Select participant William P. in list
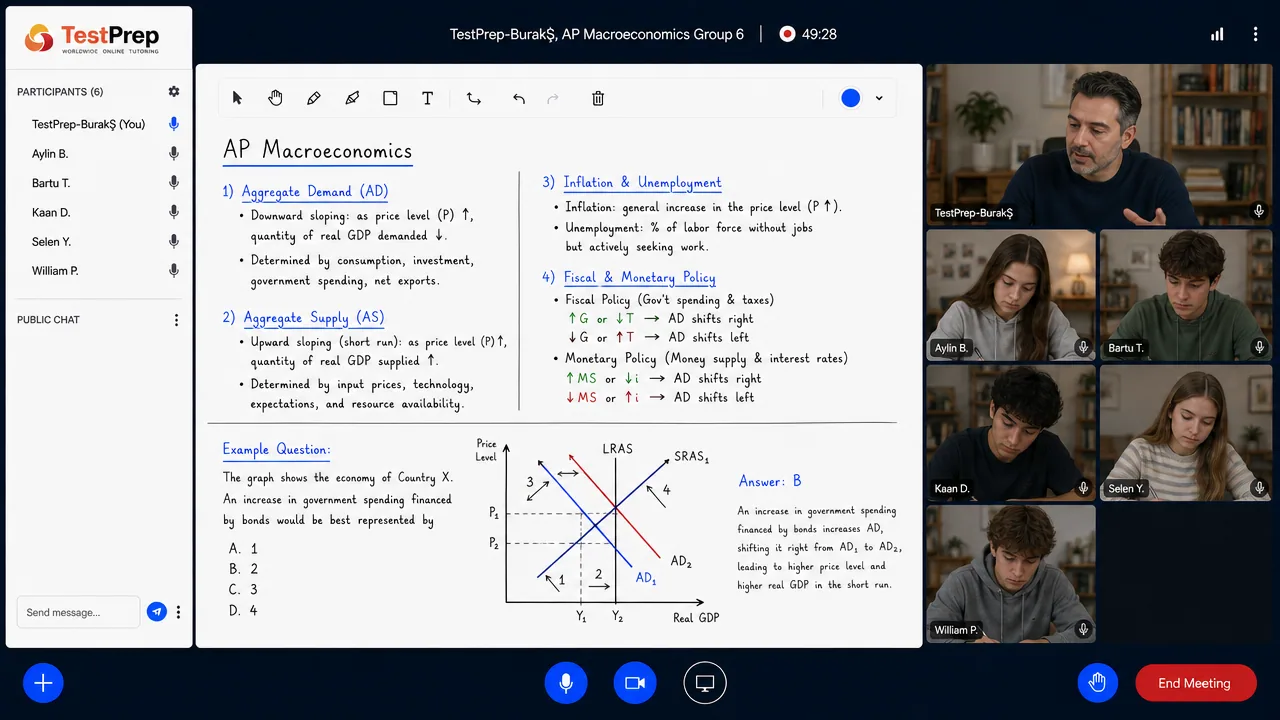 pos(55,270)
